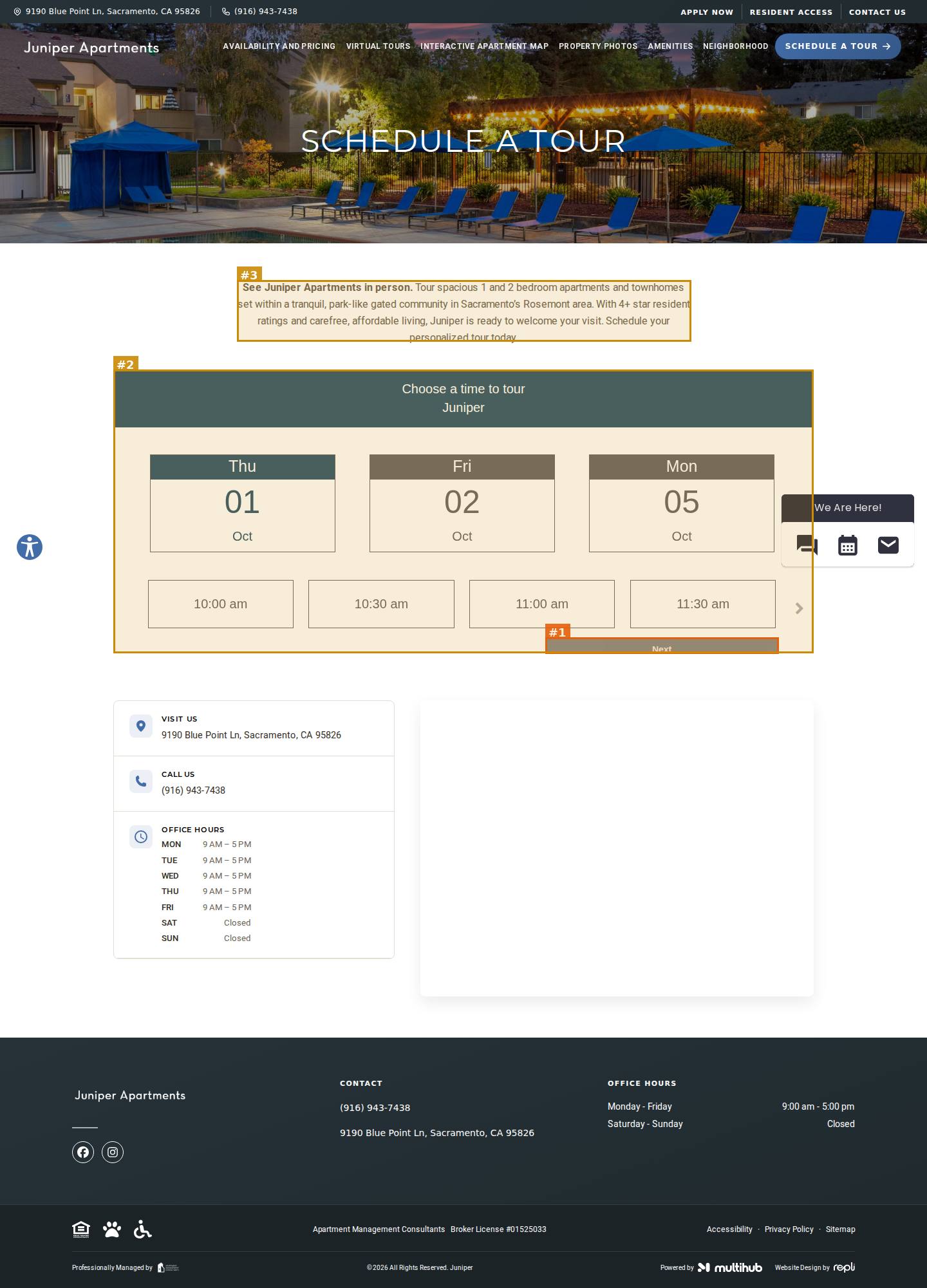Open Availability and Pricing in the navigation
This screenshot has height=1288, width=927.
pyautogui.click(x=279, y=46)
